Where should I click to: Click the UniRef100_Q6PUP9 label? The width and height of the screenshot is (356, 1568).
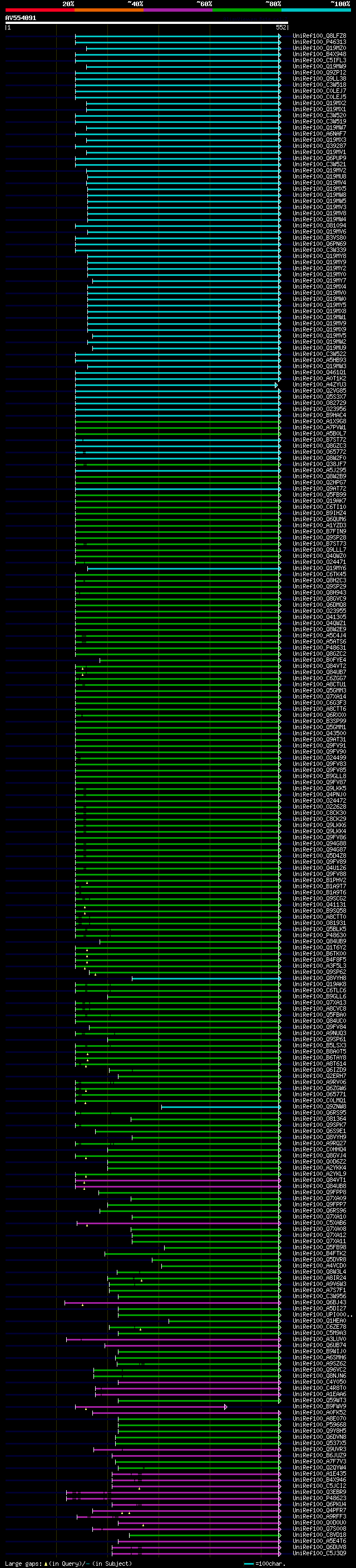coord(319,159)
